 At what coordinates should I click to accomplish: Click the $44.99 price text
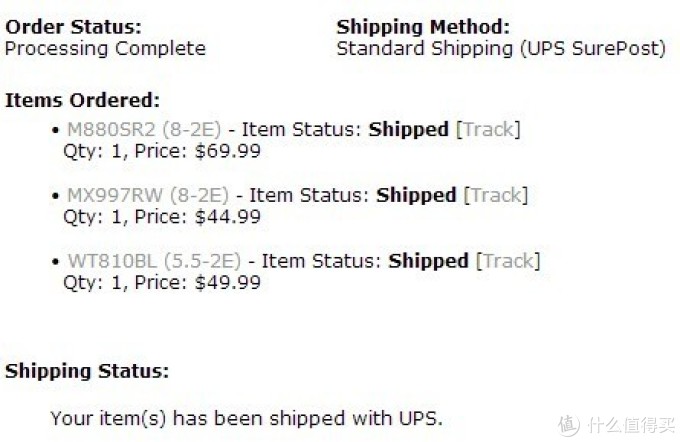click(228, 217)
